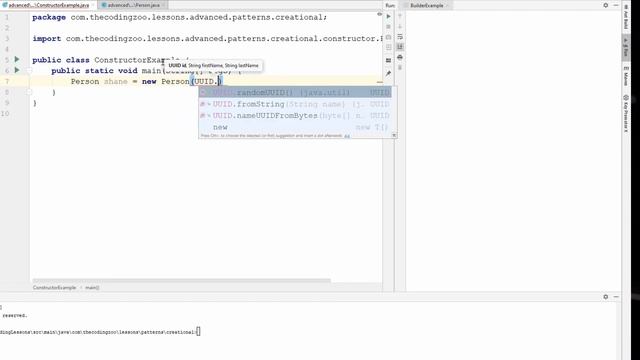Choose UUID.fromString completion suggestion
640x360 pixels.
295,104
